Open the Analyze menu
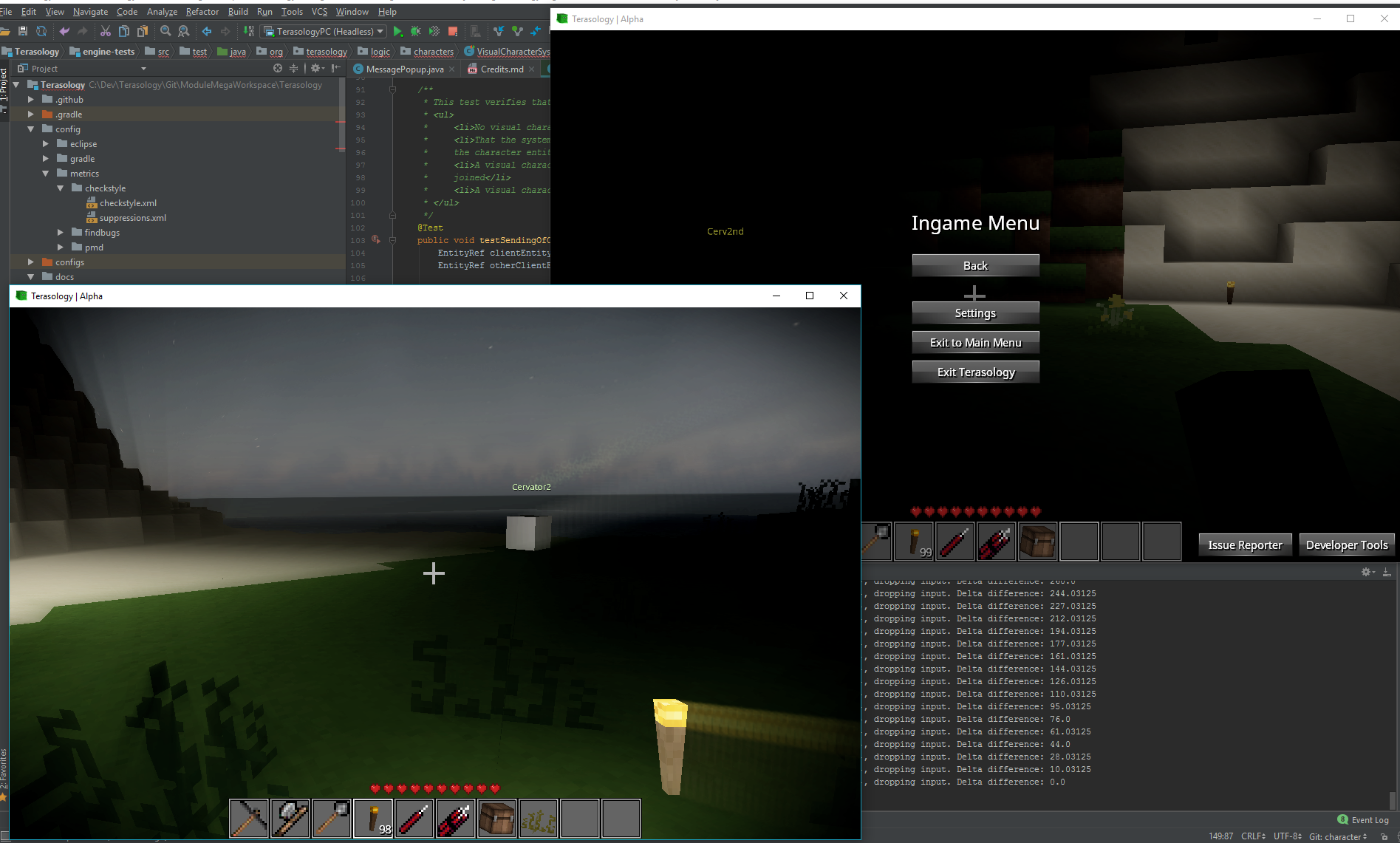This screenshot has width=1400, height=843. tap(162, 12)
